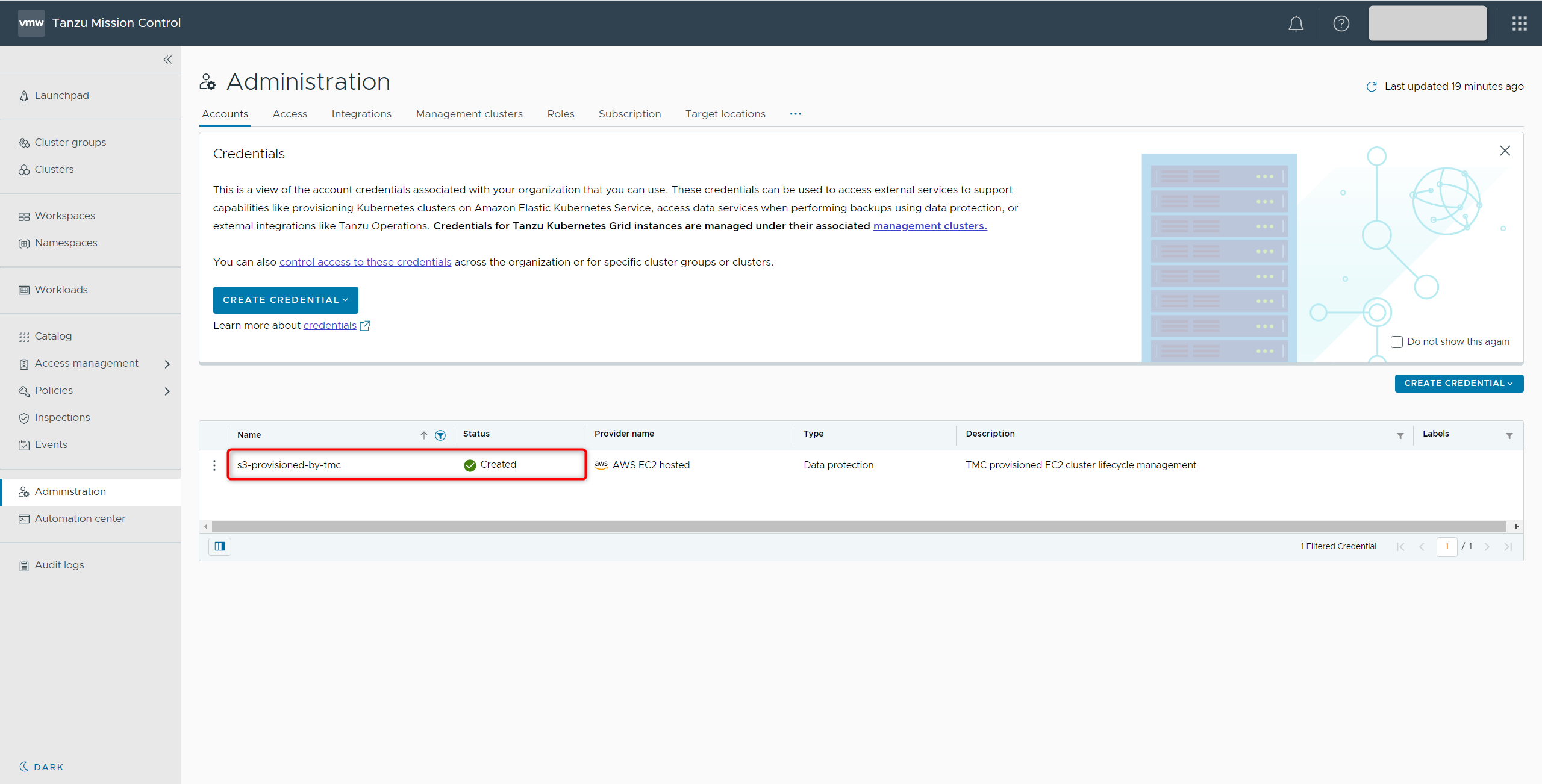Click the help question mark icon
The height and width of the screenshot is (784, 1542).
pyautogui.click(x=1341, y=23)
